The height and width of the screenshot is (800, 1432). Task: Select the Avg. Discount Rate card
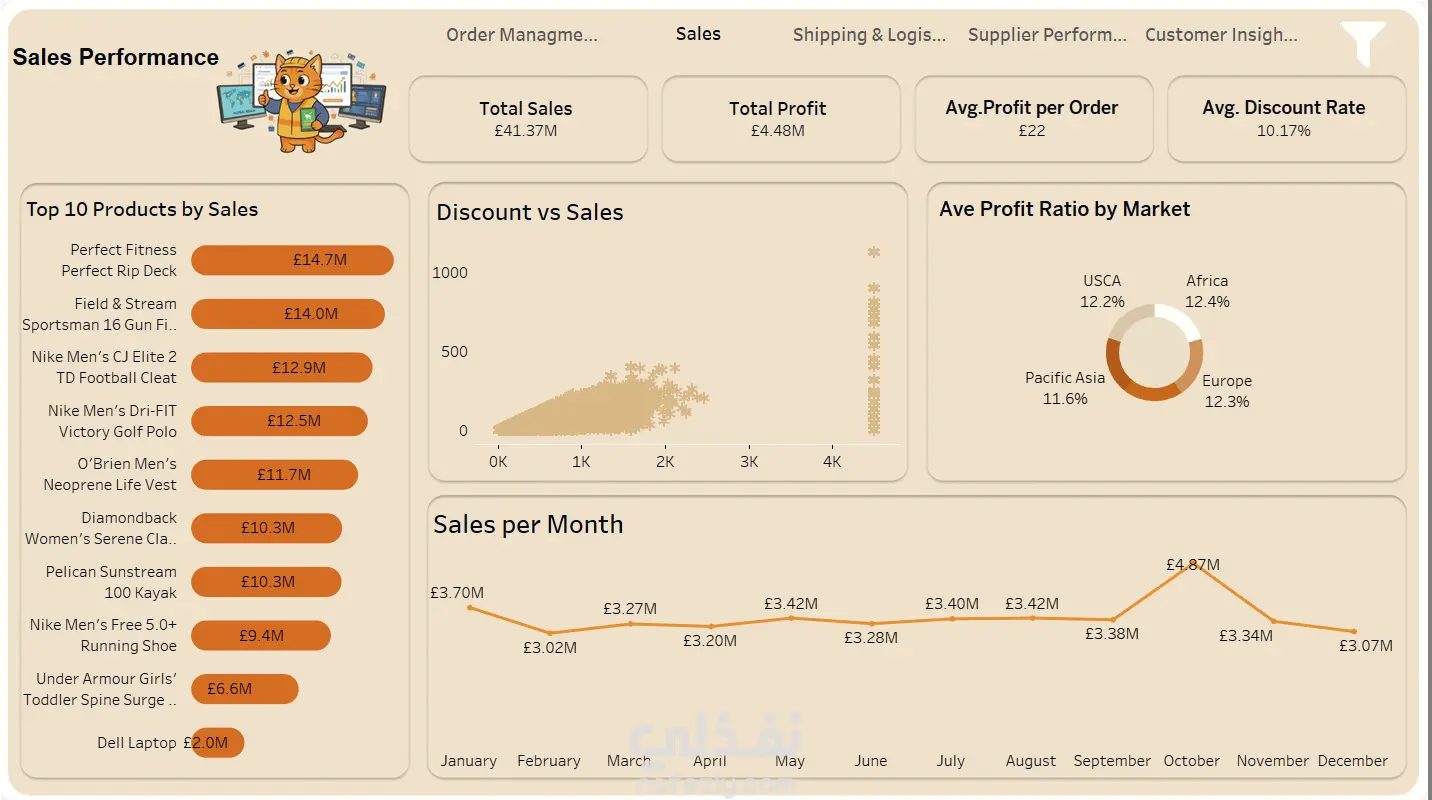tap(1285, 119)
